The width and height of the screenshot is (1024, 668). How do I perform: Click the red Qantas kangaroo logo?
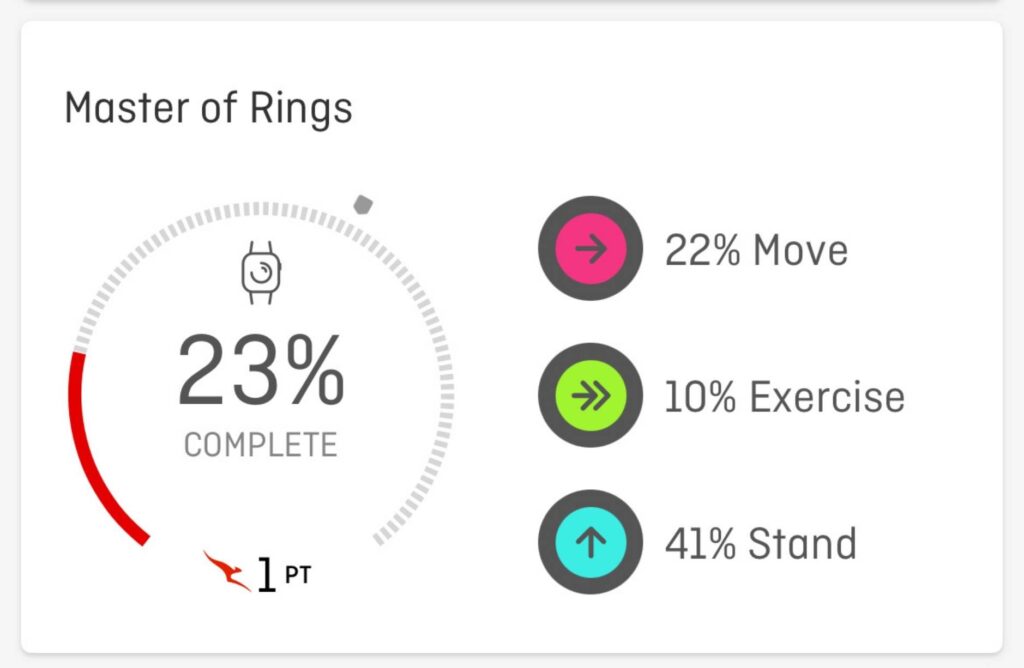pos(227,571)
